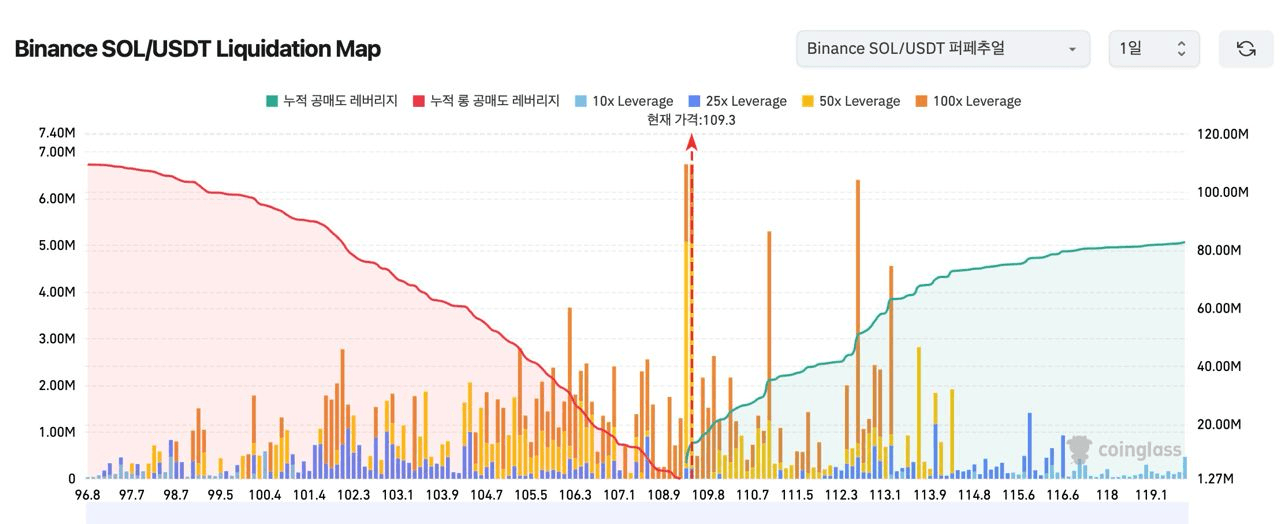The image size is (1280, 524).
Task: Toggle the 10x Leverage legend entry
Action: click(x=623, y=101)
